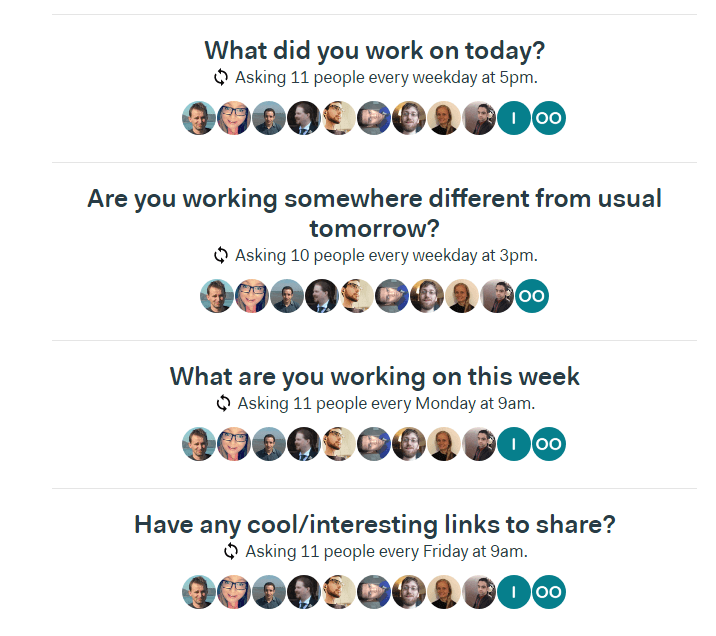Click the "OO" badge under "What did you work on today?"
This screenshot has height=636, width=716.
coord(549,118)
